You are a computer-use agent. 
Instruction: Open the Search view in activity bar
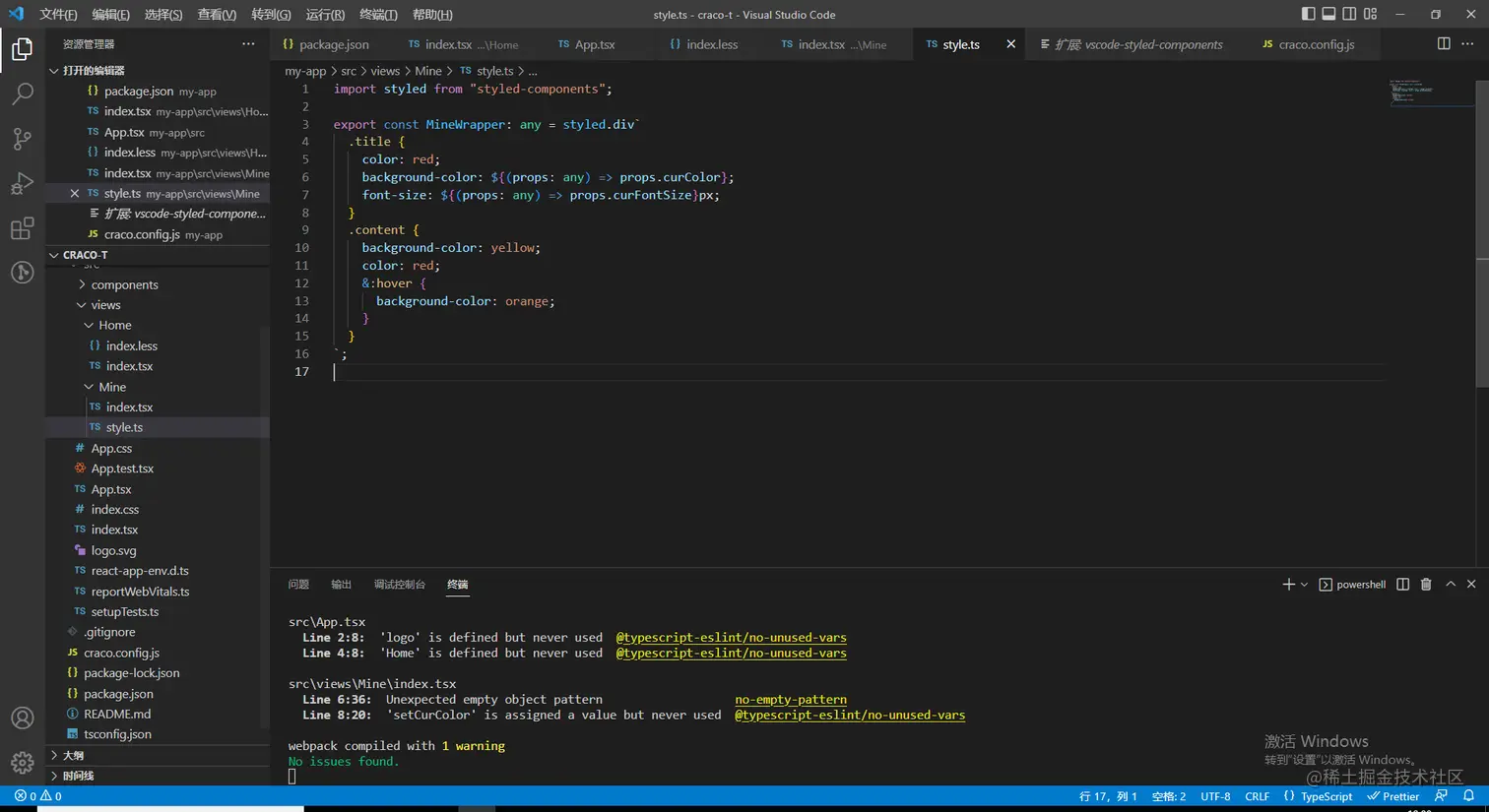coord(22,94)
